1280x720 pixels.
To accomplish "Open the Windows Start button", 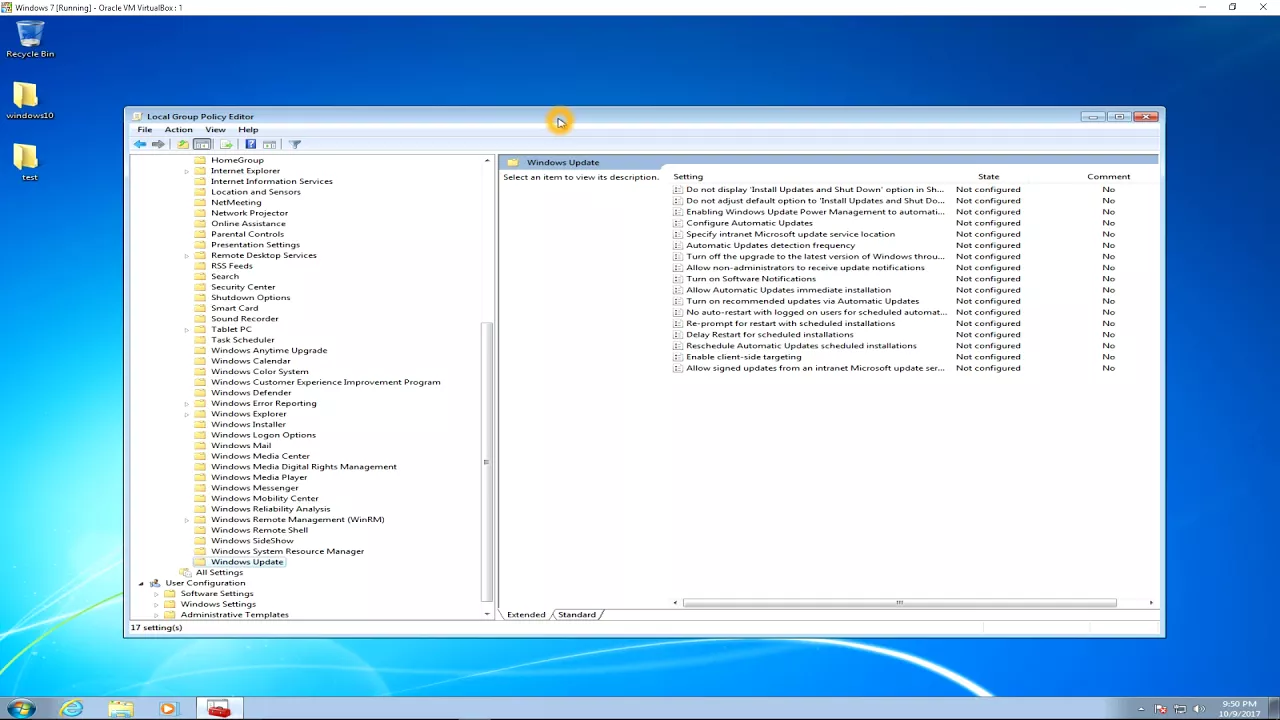I will coord(21,708).
